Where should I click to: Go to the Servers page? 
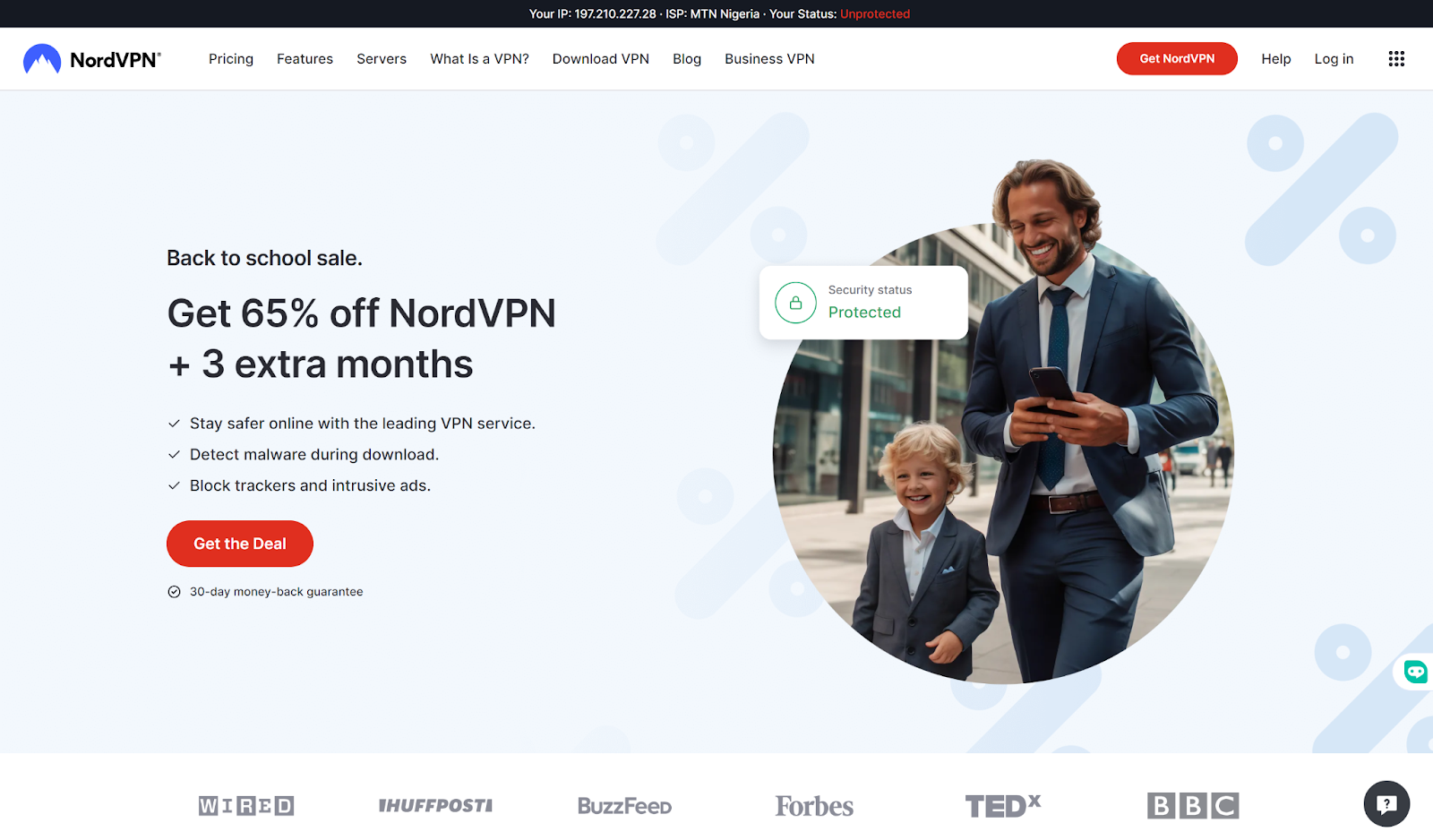click(x=382, y=59)
